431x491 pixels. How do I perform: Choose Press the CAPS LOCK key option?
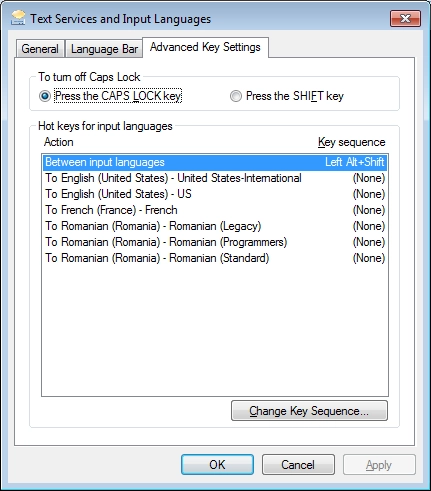pos(110,96)
